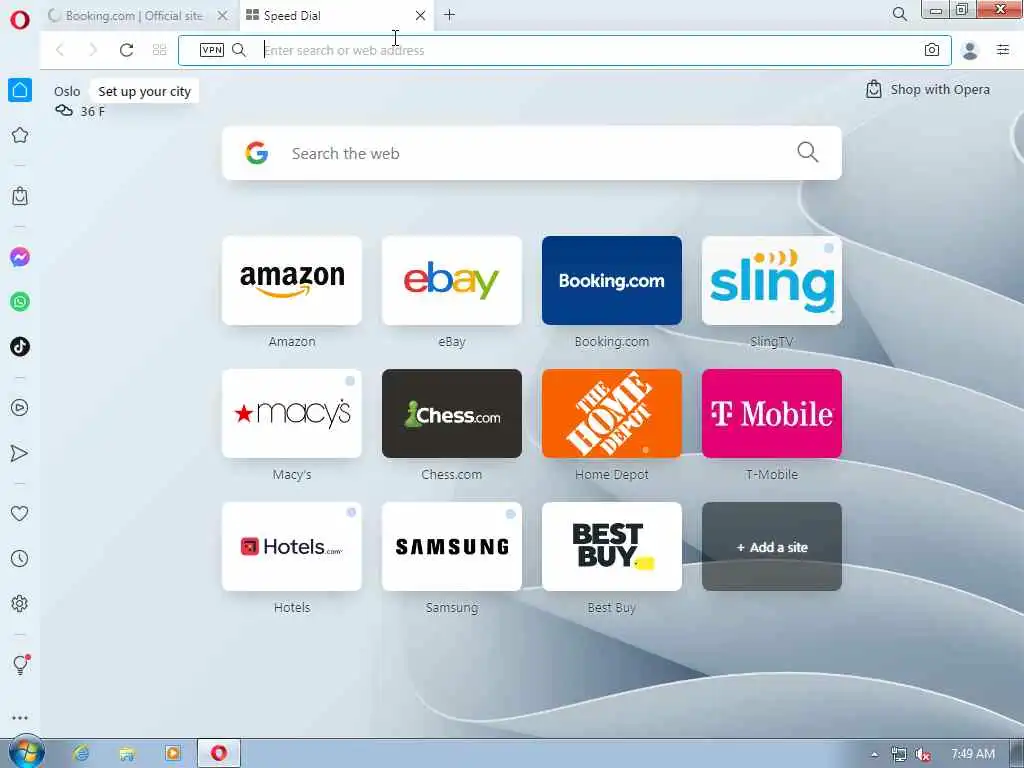Switch to the Booking.com tab
1024x768 pixels.
[x=134, y=16]
